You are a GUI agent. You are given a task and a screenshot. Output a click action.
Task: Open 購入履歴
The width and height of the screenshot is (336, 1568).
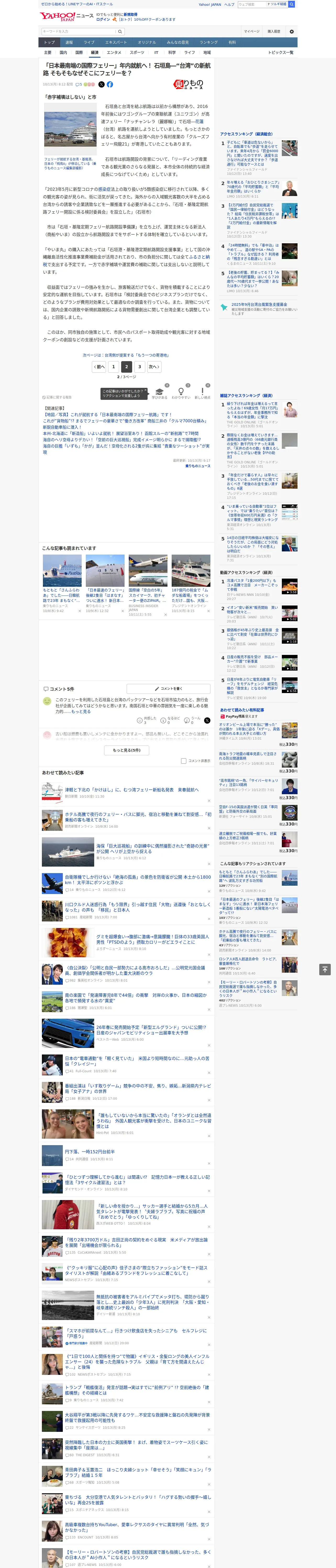click(x=274, y=32)
